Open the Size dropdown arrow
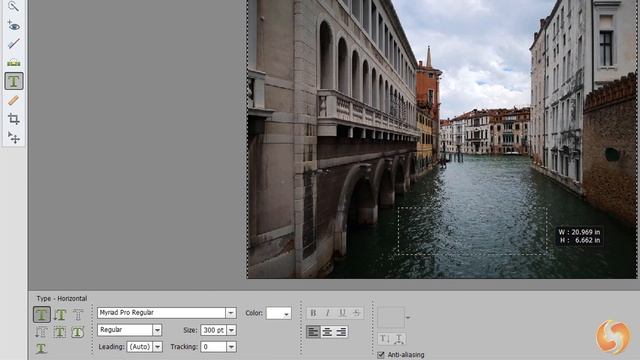This screenshot has height=360, width=640. 231,330
